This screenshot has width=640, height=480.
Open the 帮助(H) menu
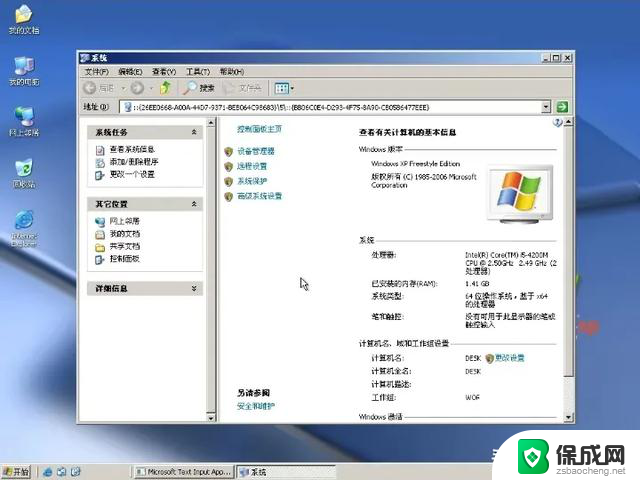[x=232, y=72]
